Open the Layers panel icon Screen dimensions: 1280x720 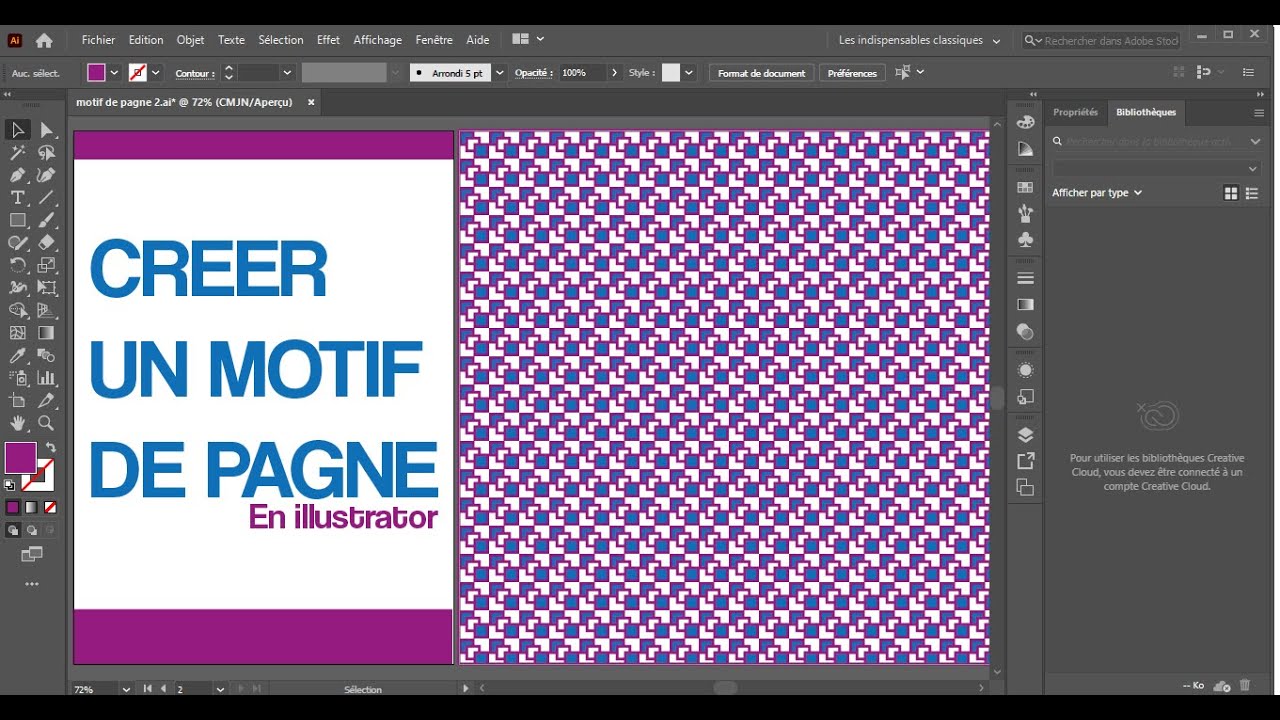[1025, 435]
